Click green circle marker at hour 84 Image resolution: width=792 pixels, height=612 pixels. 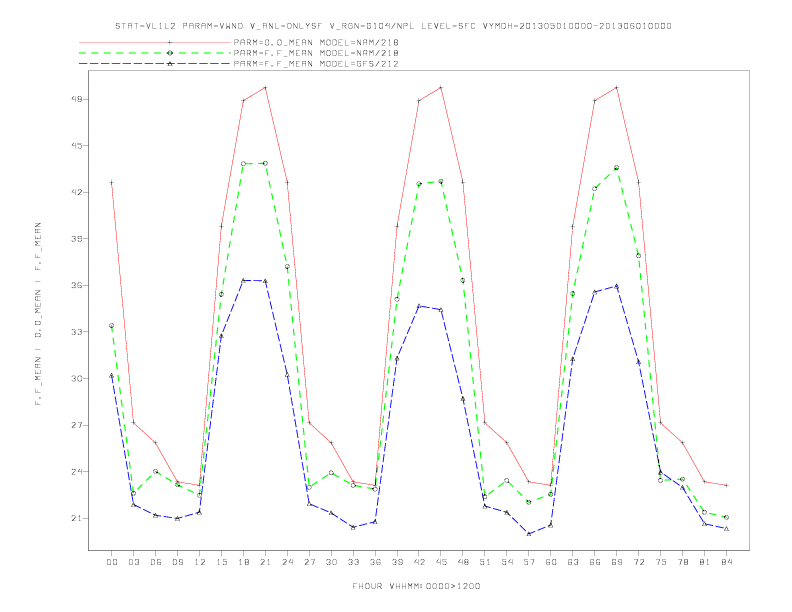727,517
